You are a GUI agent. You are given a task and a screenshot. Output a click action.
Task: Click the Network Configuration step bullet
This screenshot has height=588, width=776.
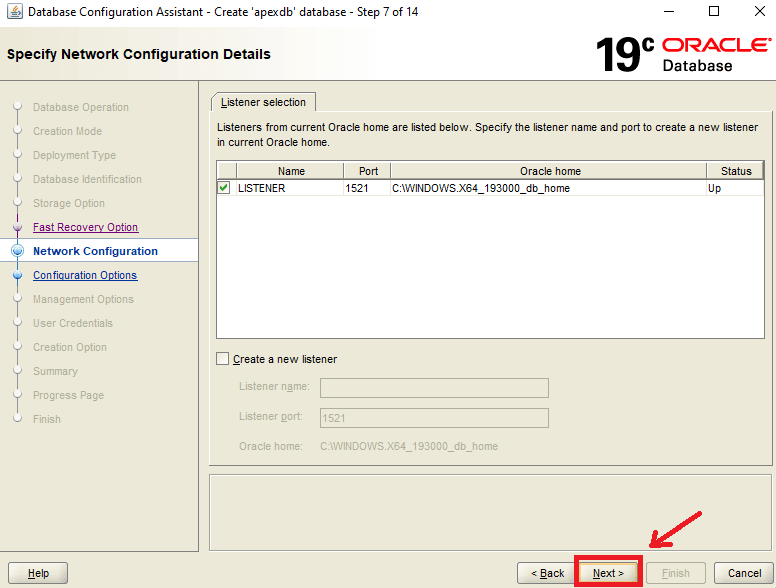pos(17,251)
